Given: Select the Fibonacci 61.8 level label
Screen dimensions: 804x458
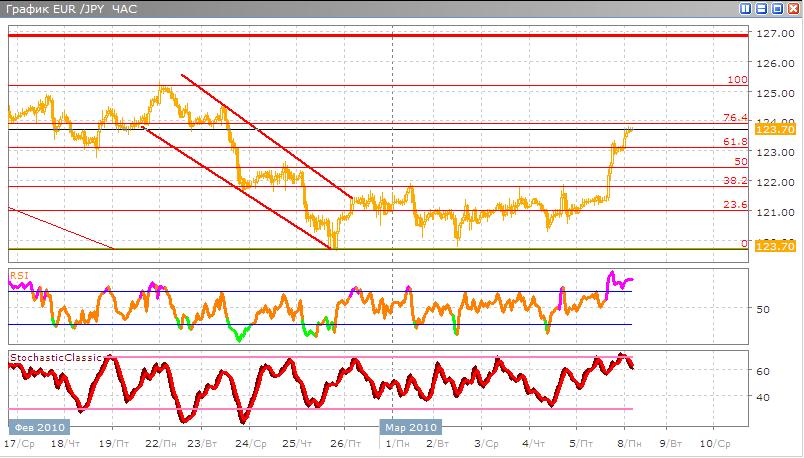Looking at the screenshot, I should [735, 142].
